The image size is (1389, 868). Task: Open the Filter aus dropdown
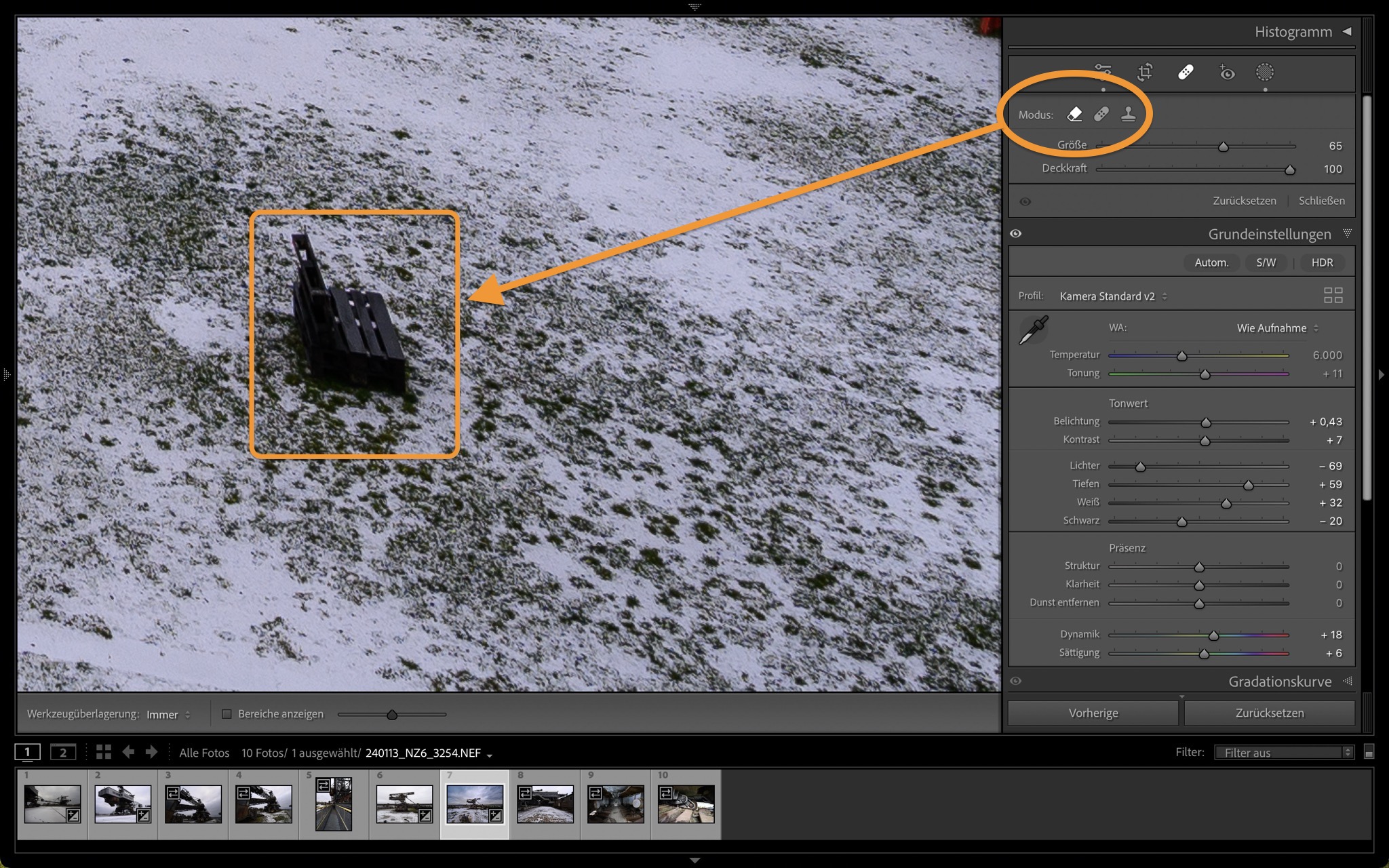point(1284,753)
